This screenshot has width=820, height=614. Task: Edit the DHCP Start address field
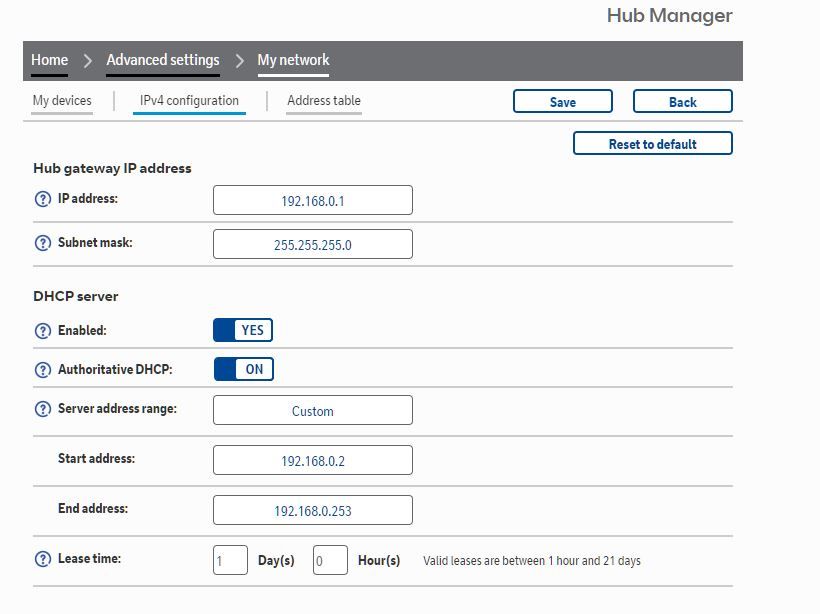click(312, 461)
